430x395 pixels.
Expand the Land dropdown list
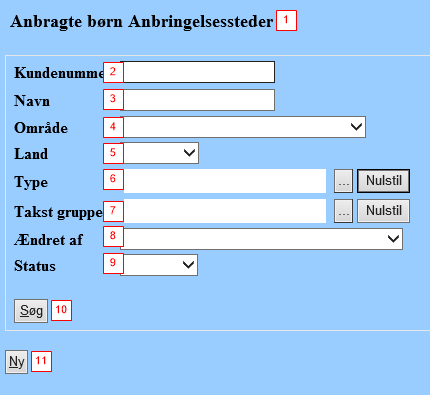pos(159,153)
